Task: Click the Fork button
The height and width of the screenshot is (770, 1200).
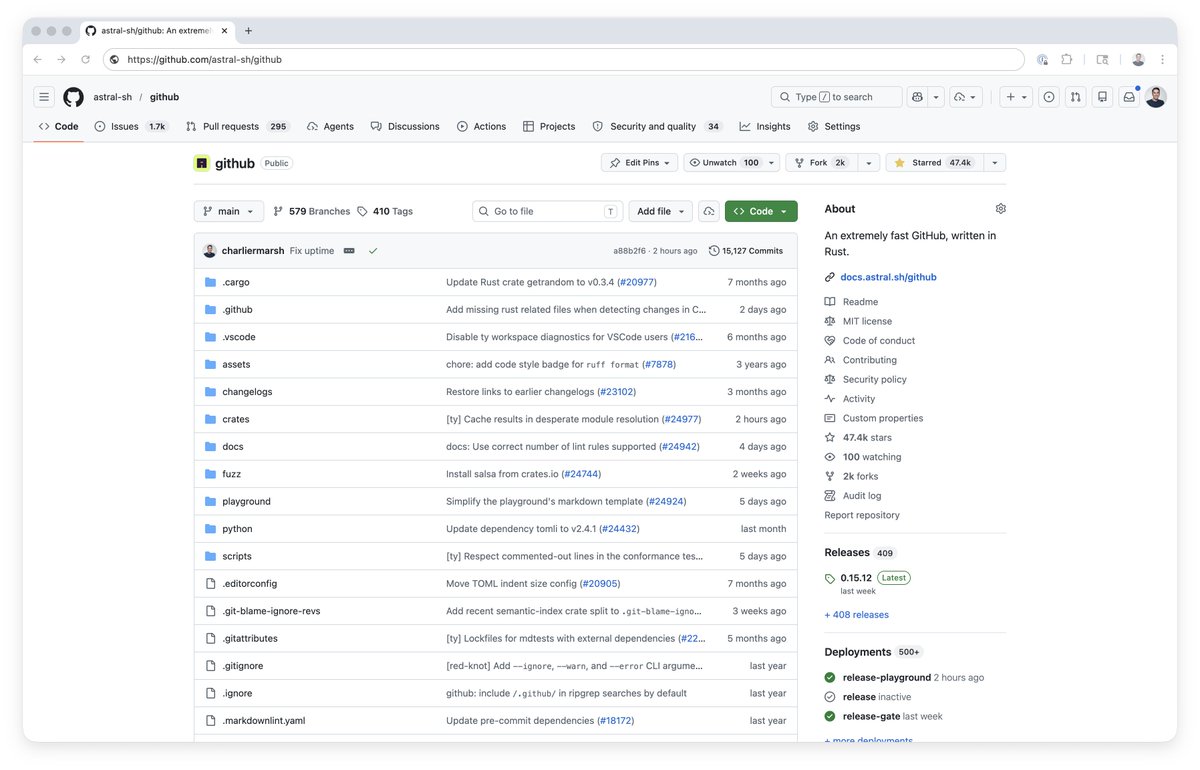Action: coord(822,163)
